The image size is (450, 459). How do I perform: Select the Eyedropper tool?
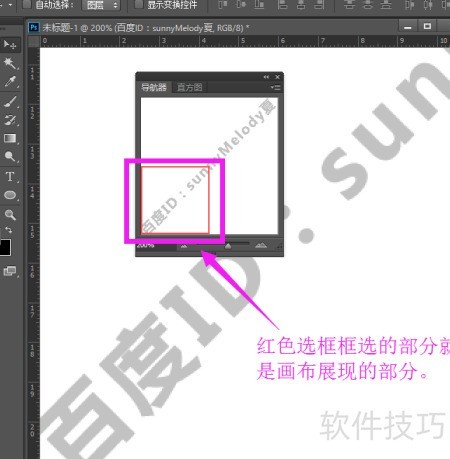point(9,81)
